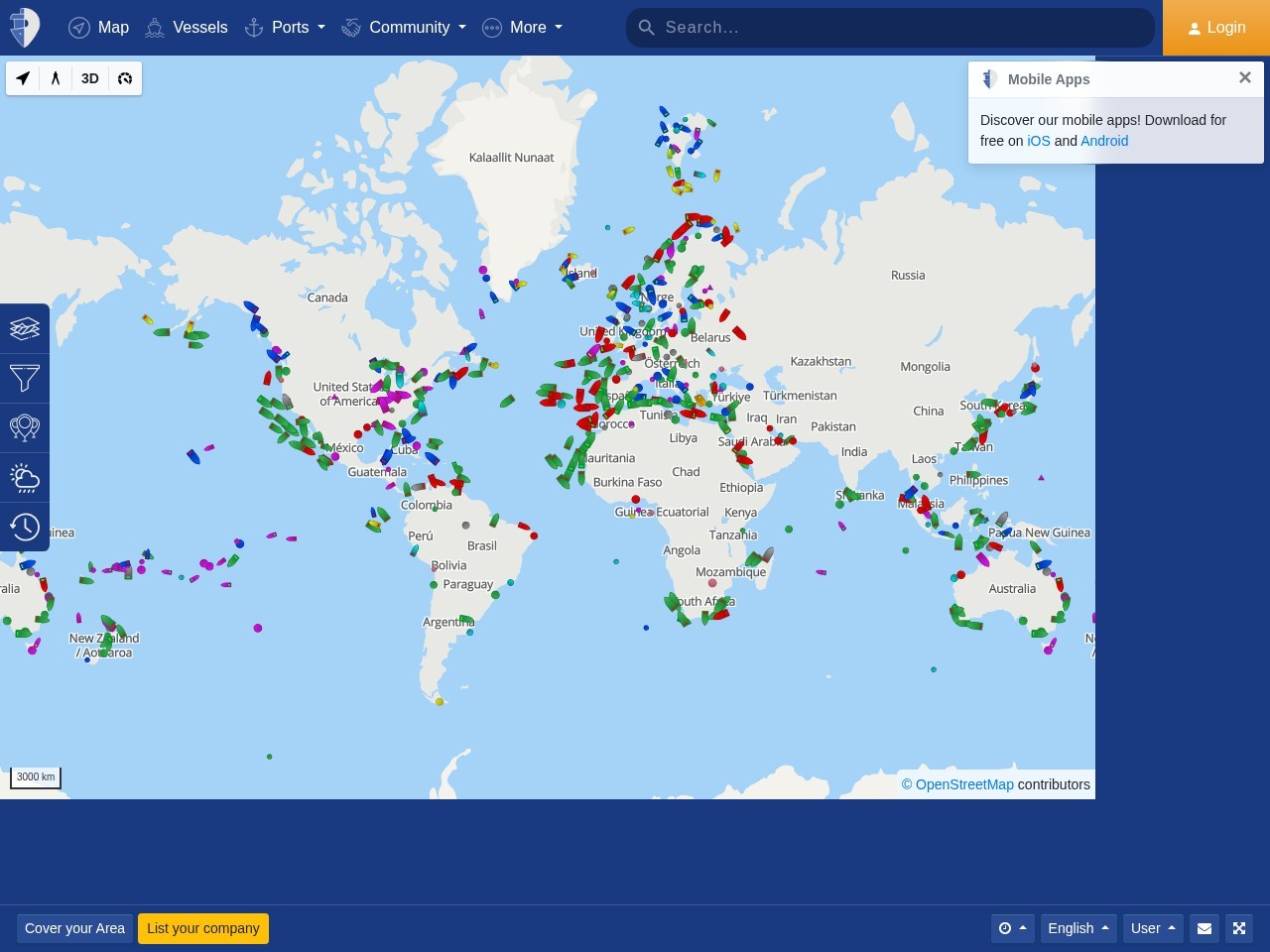Open the vessel filter funnel icon
This screenshot has width=1270, height=952.
[25, 378]
